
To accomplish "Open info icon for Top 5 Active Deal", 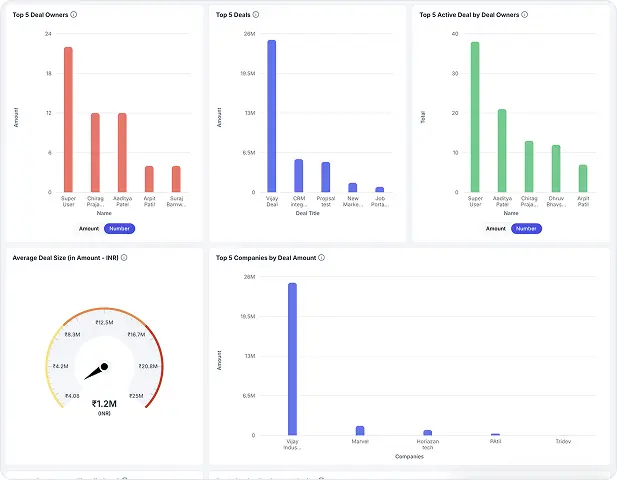I will [525, 15].
